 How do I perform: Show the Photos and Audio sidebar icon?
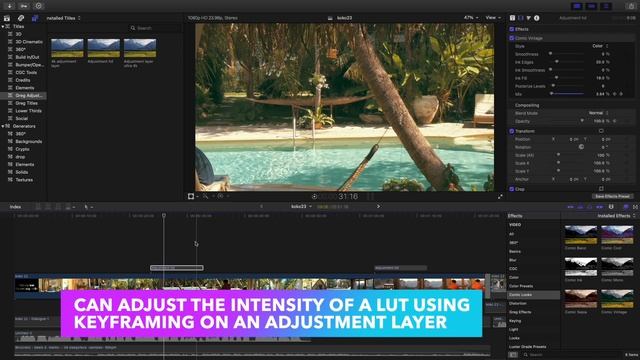click(21, 18)
